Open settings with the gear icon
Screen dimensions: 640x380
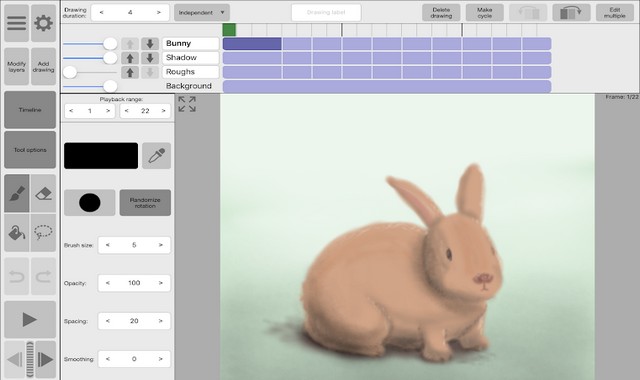click(x=43, y=23)
